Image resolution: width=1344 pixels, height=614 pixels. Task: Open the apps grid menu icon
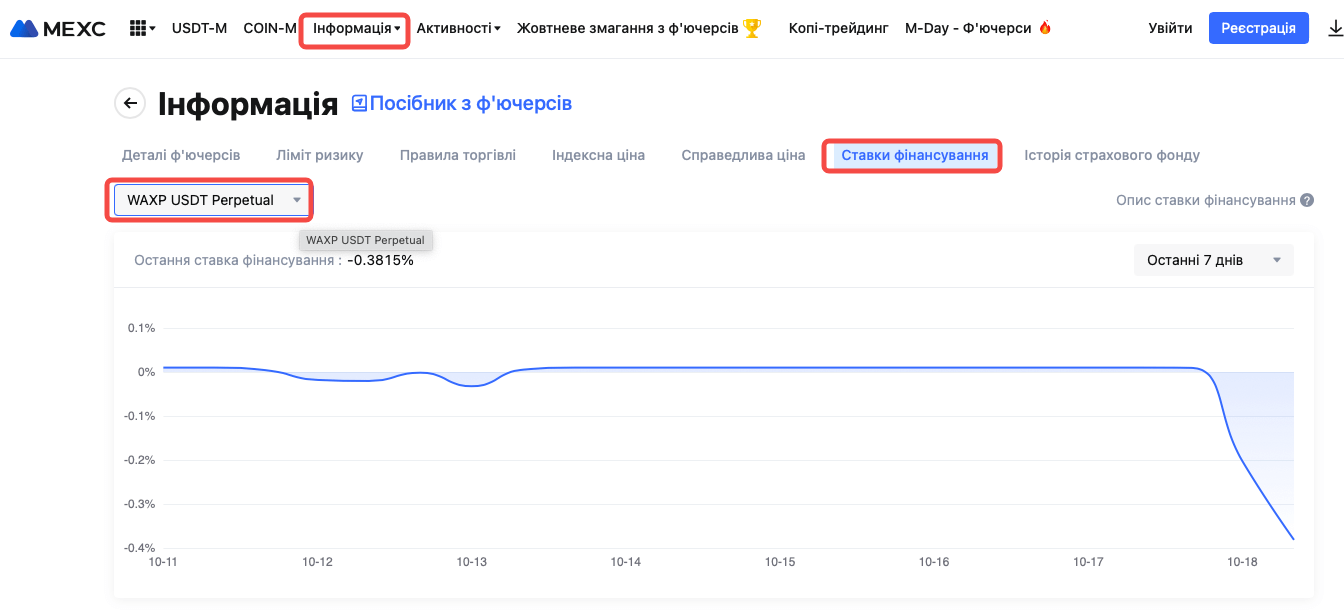[x=143, y=28]
